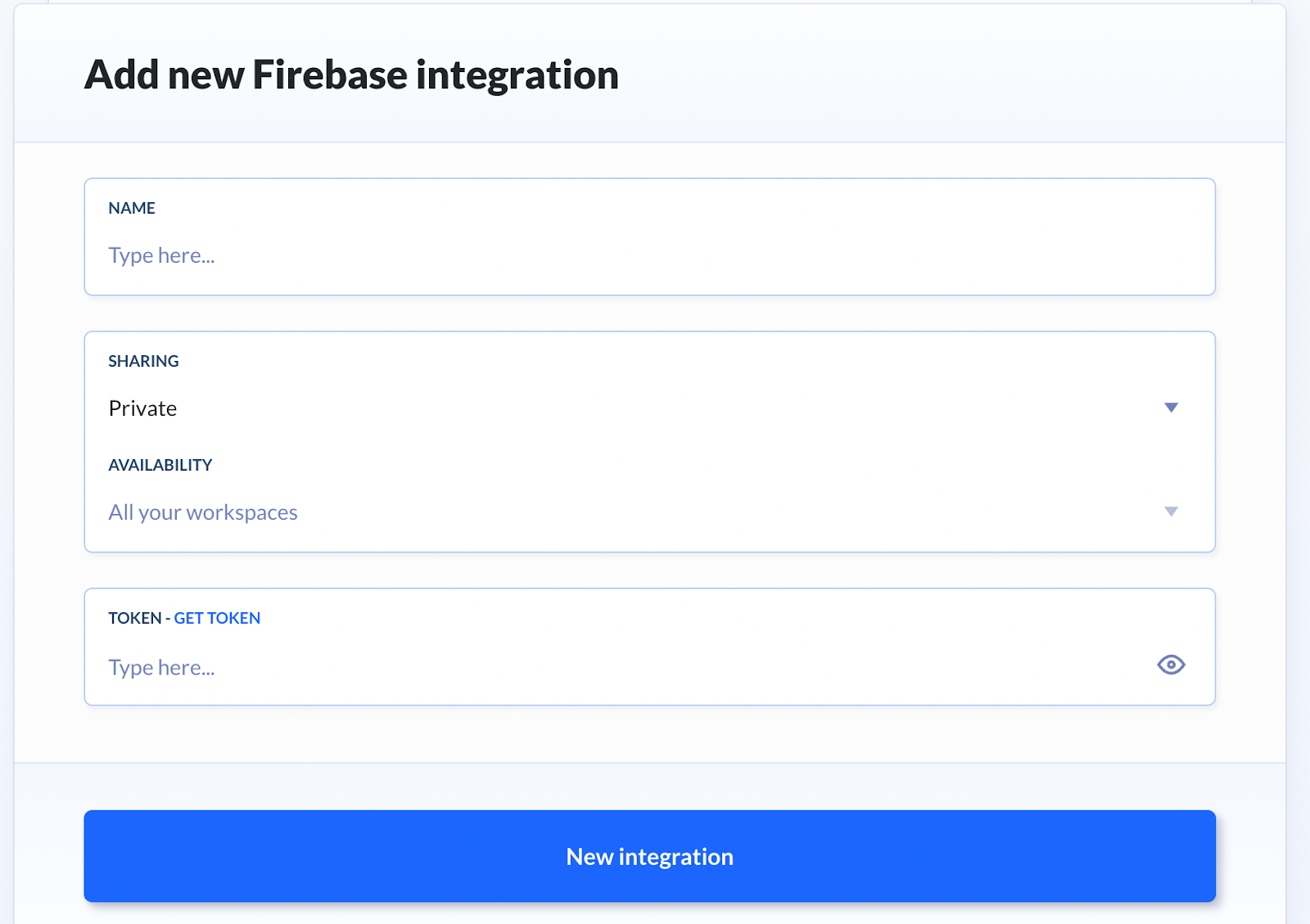This screenshot has width=1310, height=924.
Task: Click empty space right of Name placeholder
Action: pos(655,256)
